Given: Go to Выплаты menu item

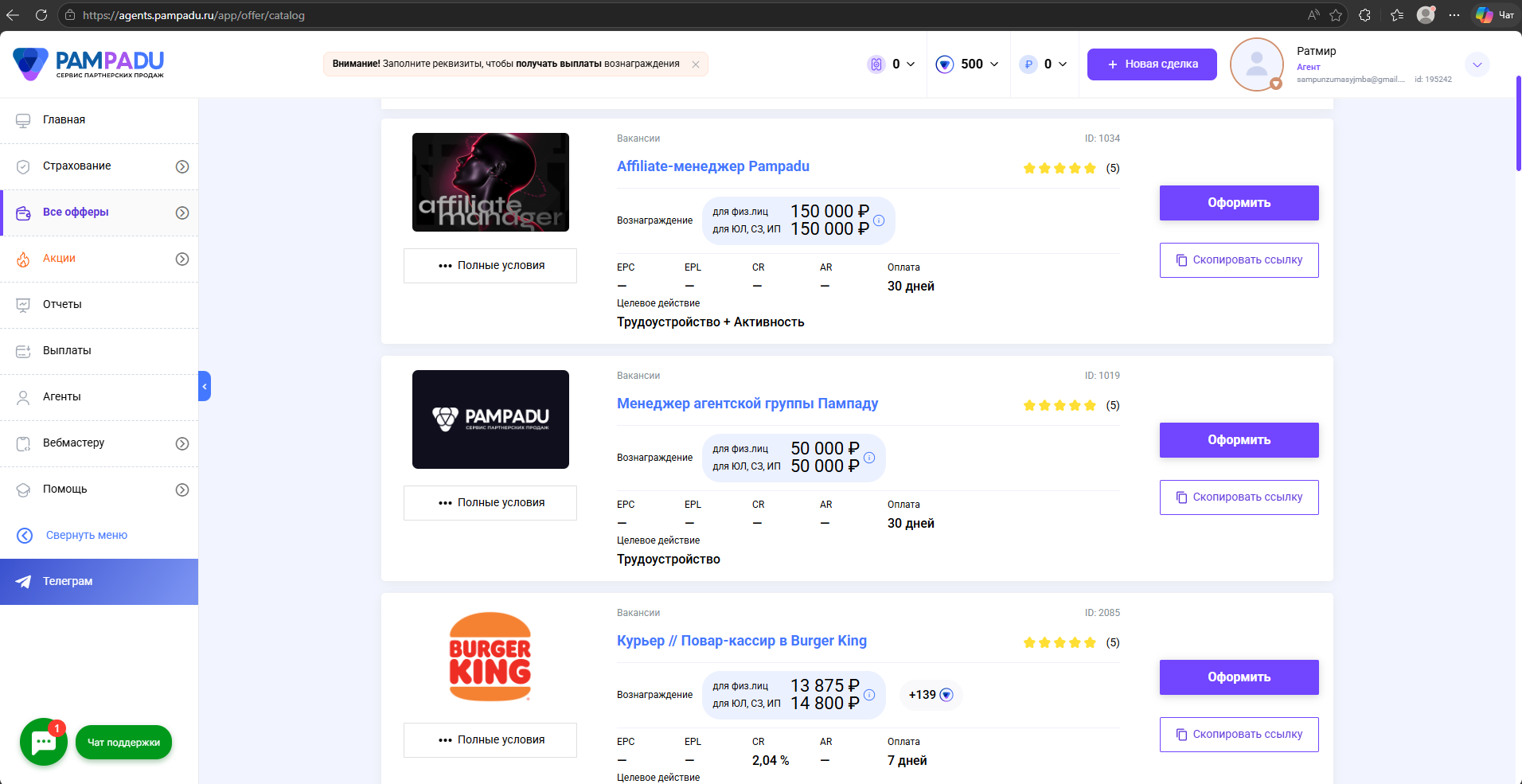Looking at the screenshot, I should (x=67, y=350).
